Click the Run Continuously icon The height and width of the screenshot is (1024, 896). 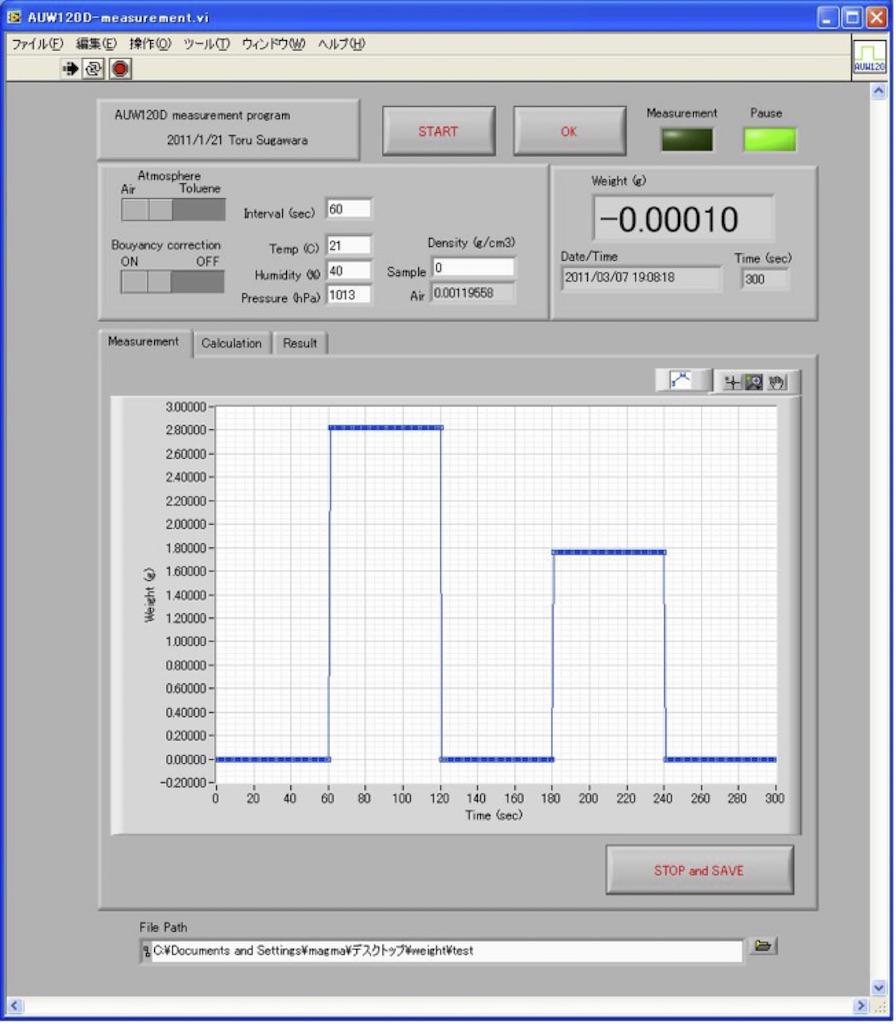coord(94,68)
